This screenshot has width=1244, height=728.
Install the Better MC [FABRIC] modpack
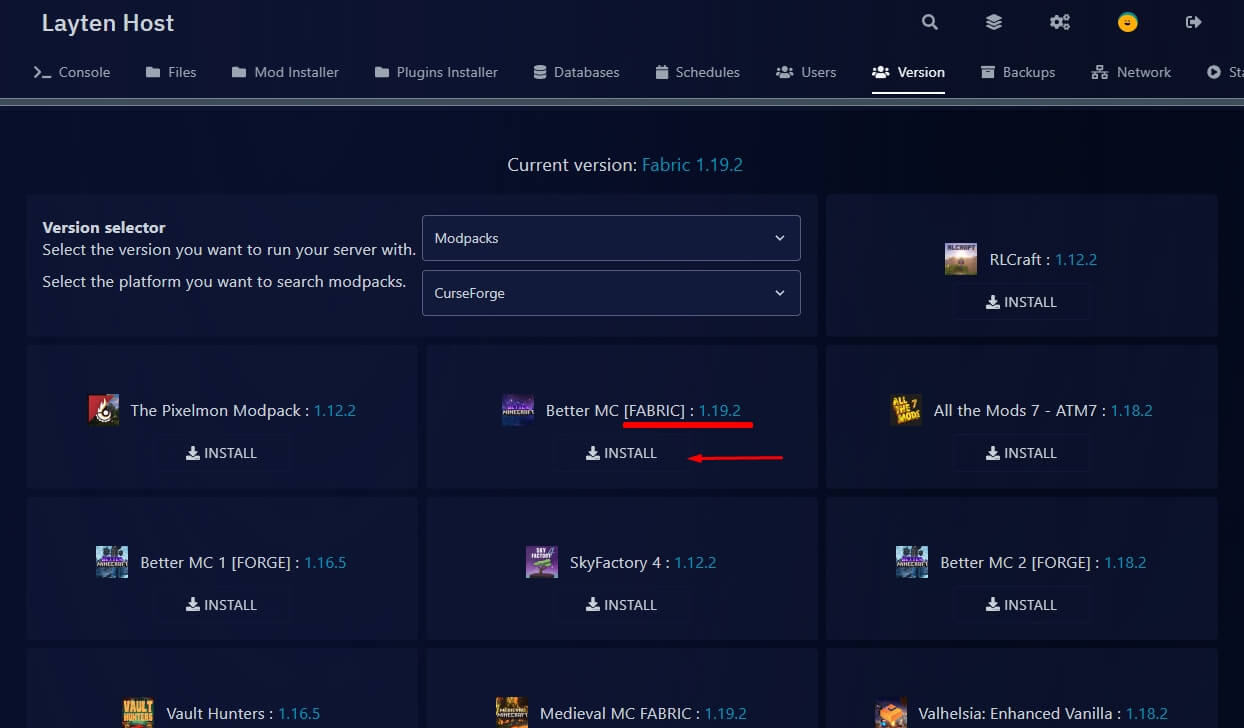(x=622, y=452)
